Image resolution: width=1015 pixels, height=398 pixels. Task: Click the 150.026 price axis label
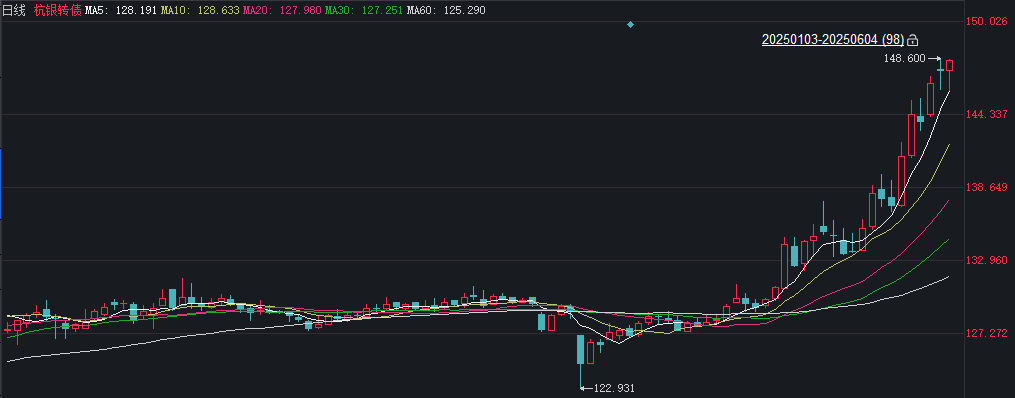(987, 21)
